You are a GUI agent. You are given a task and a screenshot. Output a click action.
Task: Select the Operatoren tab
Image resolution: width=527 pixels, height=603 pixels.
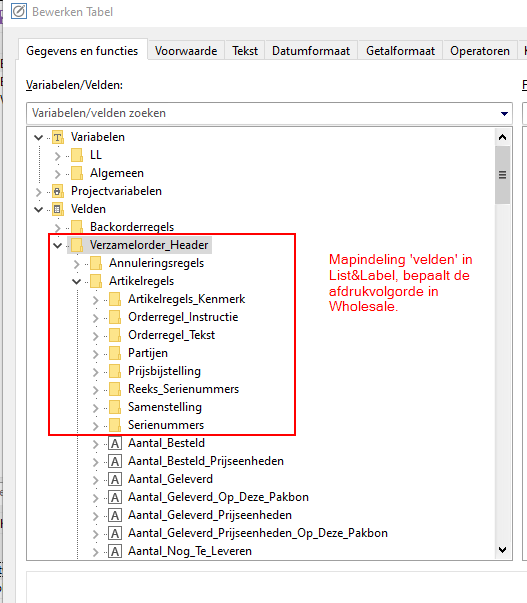pos(480,51)
